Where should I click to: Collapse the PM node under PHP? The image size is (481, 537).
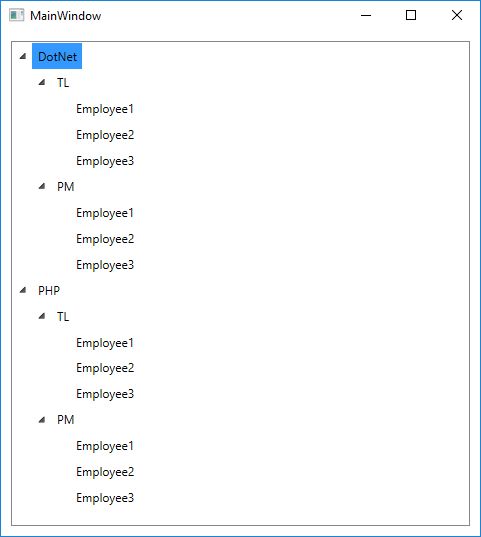[x=42, y=420]
